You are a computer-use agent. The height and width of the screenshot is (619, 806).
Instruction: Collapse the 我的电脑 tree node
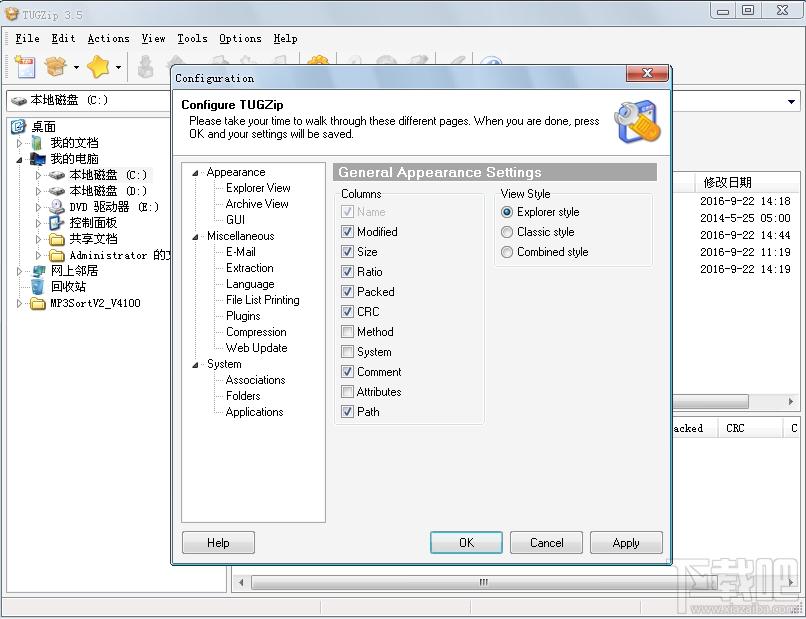click(x=20, y=160)
